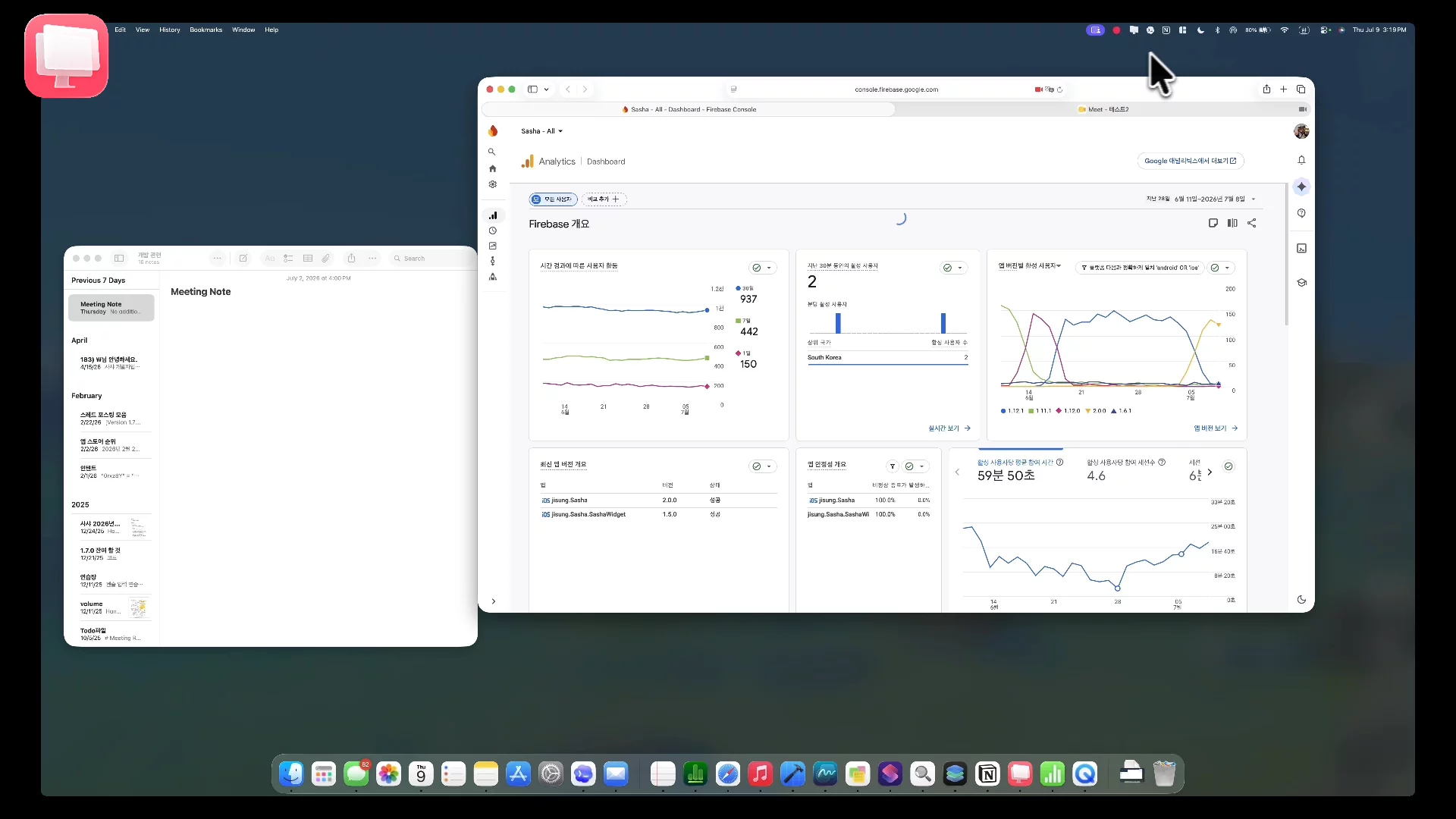Screen dimensions: 1456x819
Task: Open the user account avatar in Firebase
Action: pos(1301,131)
